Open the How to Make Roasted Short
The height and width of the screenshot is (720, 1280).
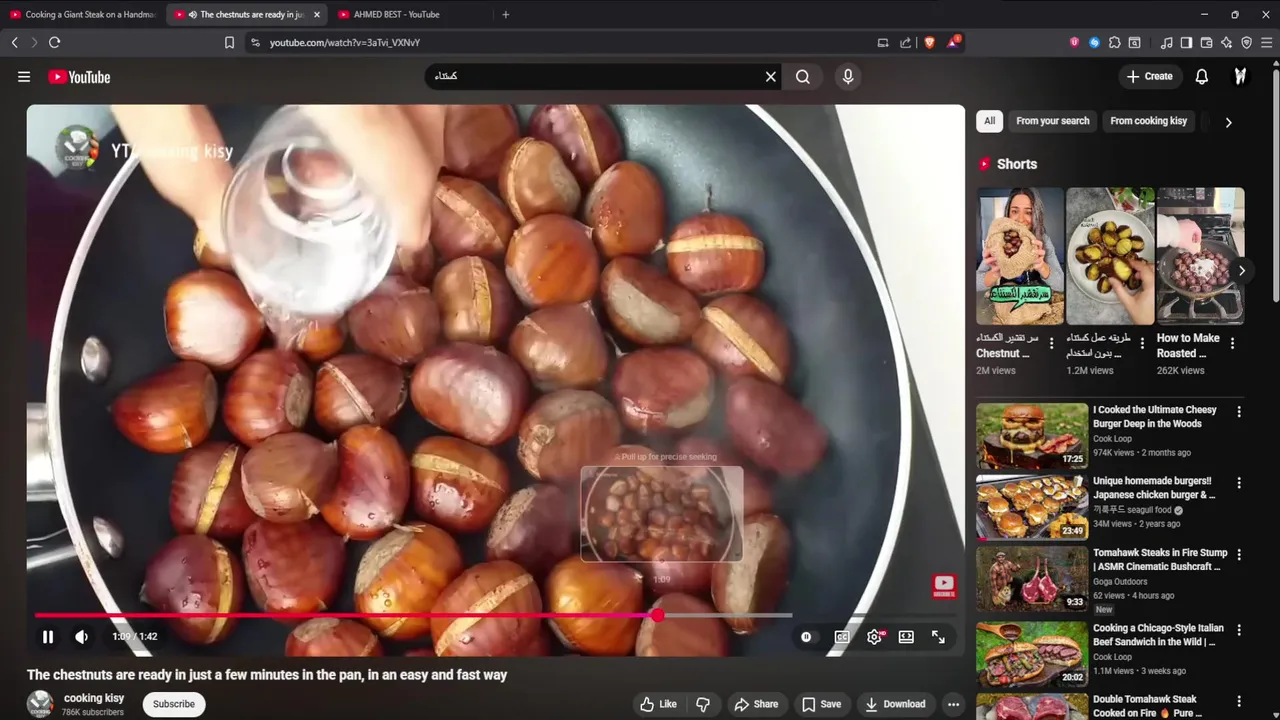[1200, 256]
